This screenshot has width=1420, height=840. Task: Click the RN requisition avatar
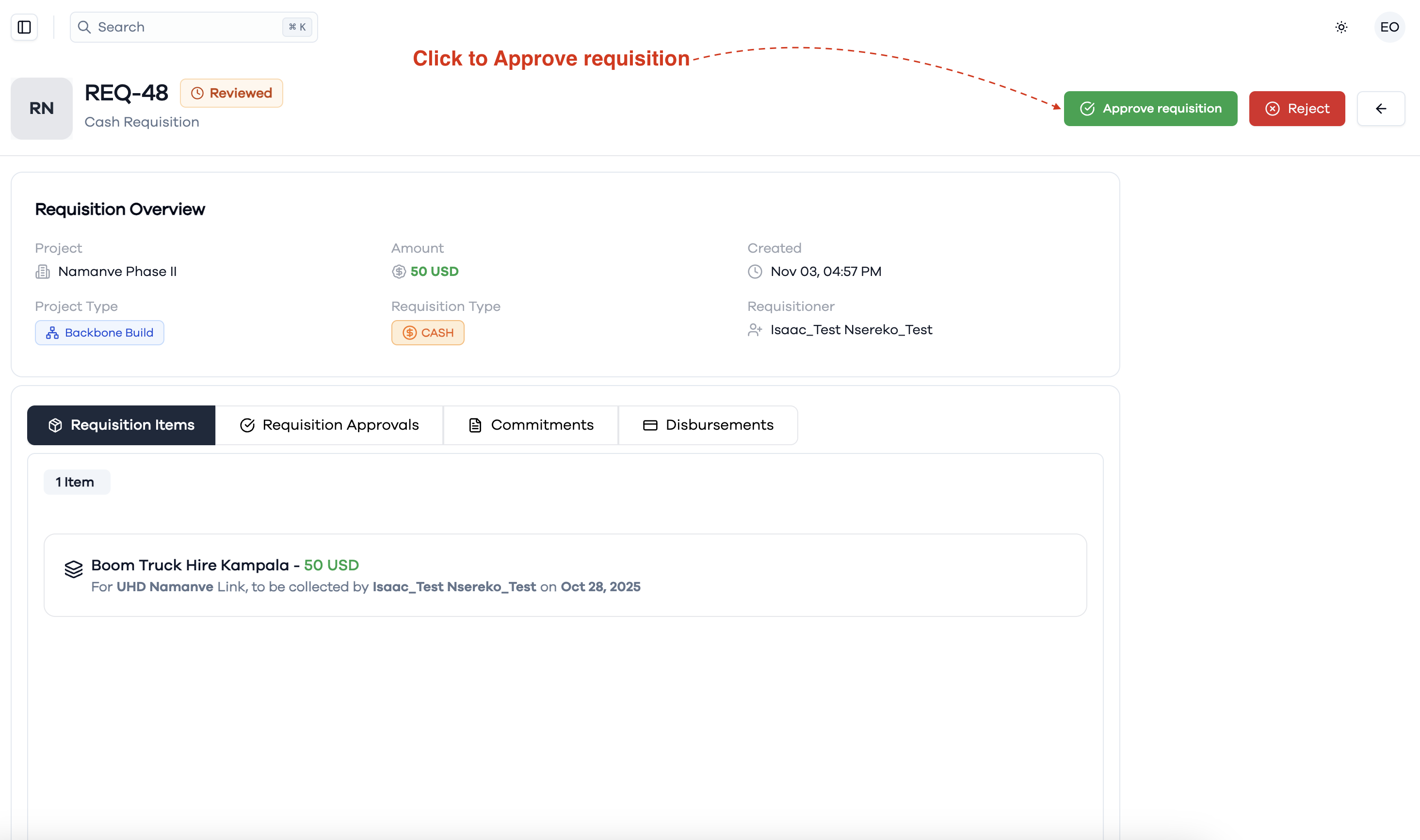tap(42, 109)
